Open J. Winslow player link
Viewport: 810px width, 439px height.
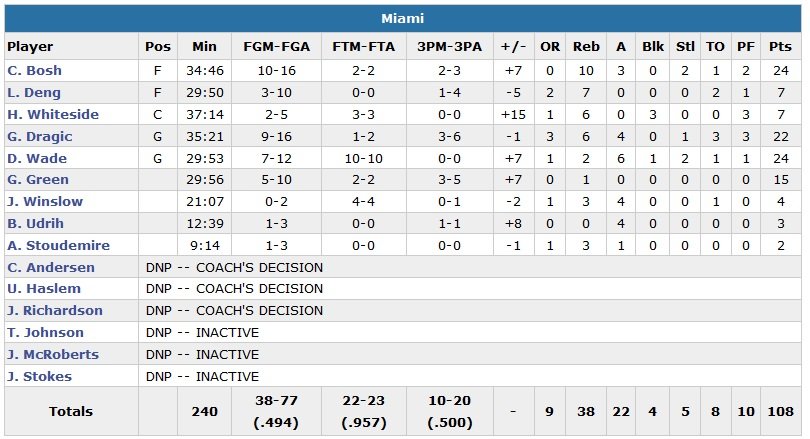tap(45, 202)
